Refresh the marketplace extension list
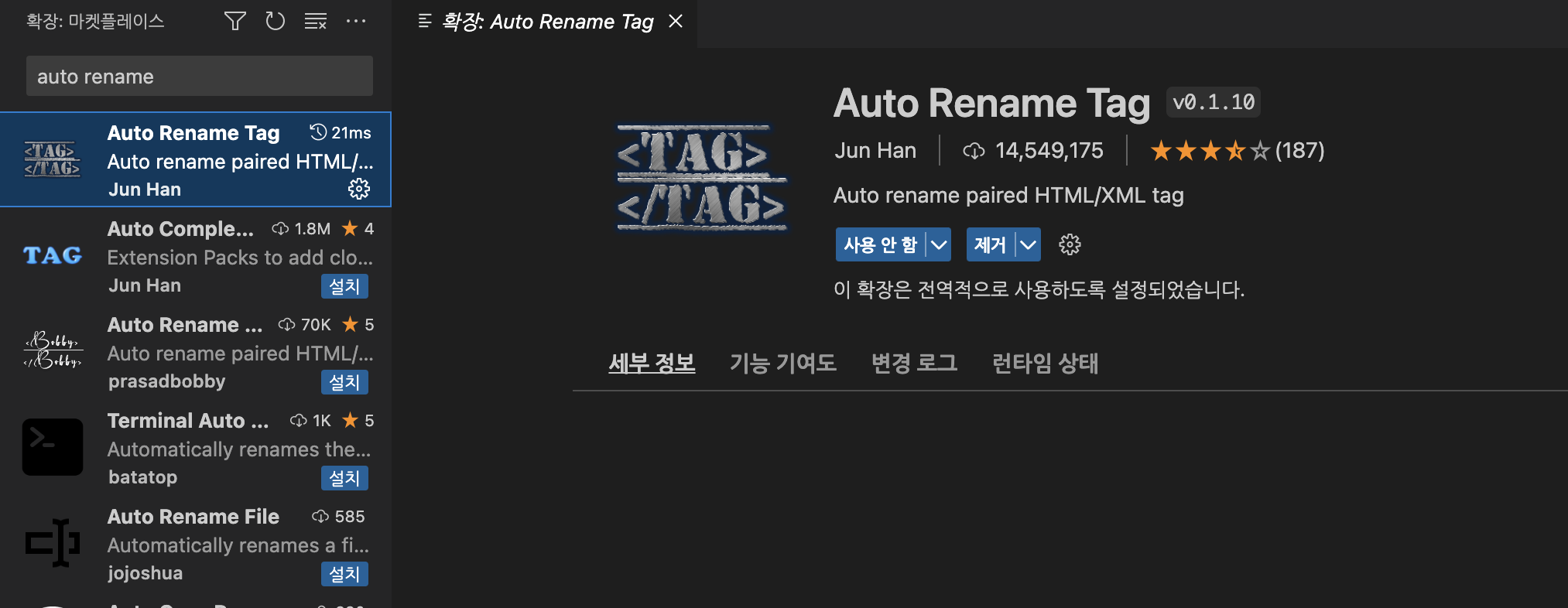1568x608 pixels. (x=276, y=21)
